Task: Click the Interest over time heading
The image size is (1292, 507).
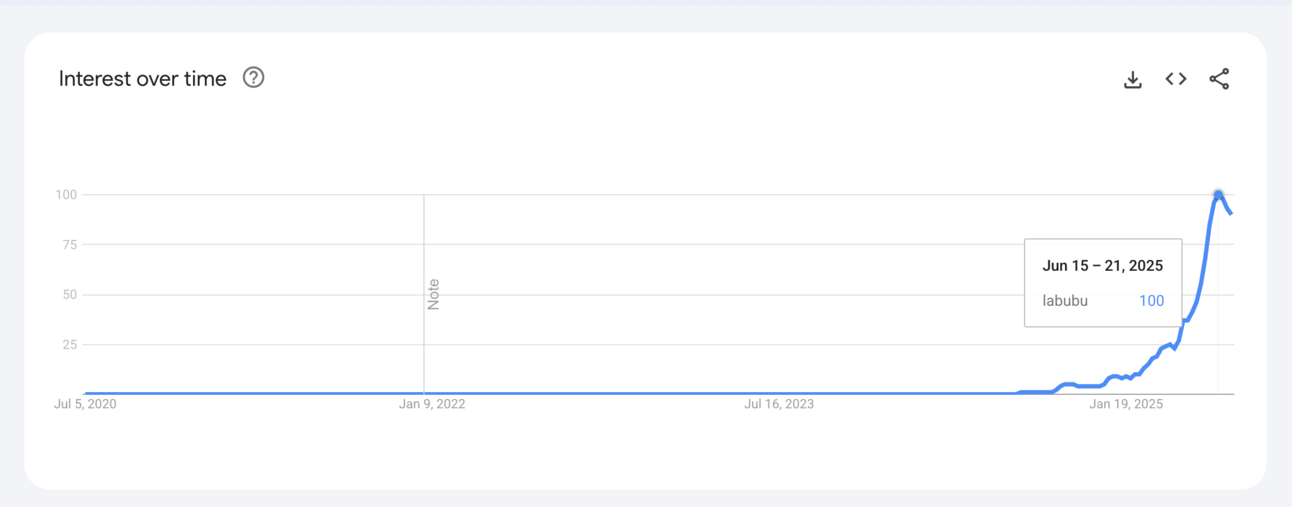Action: 143,79
